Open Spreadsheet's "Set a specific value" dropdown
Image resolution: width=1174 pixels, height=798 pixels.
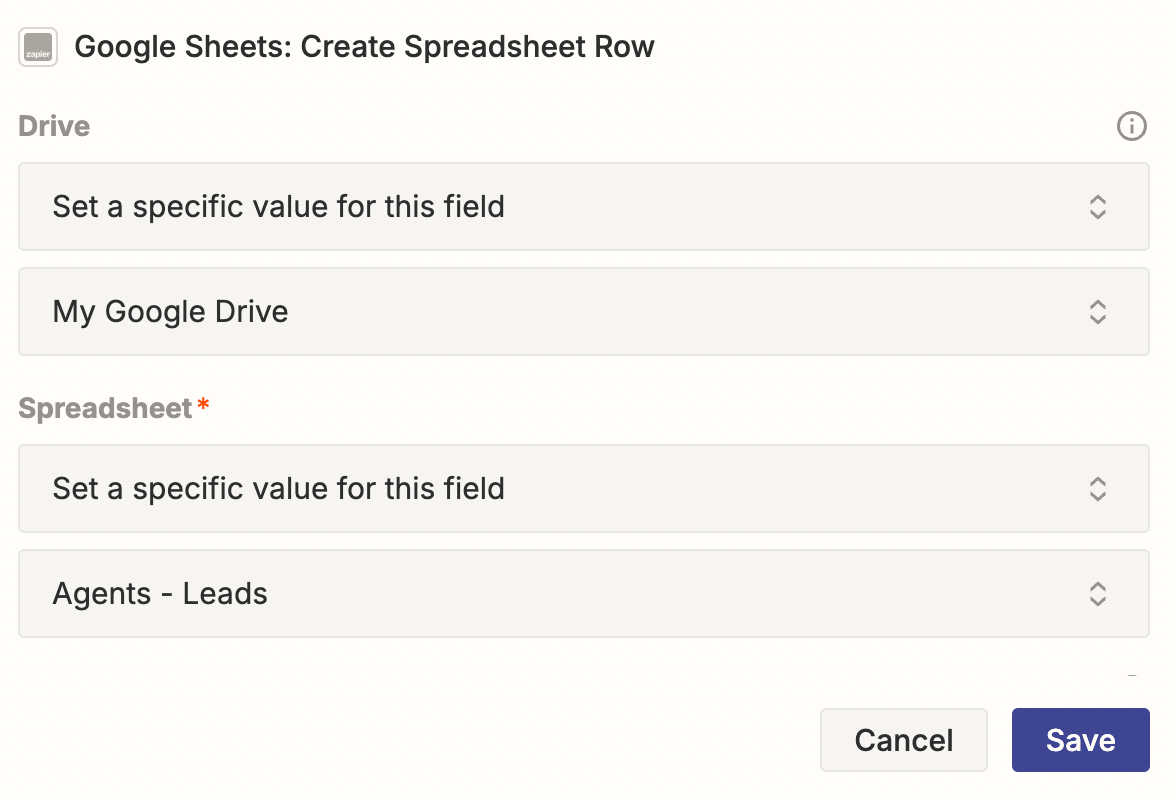coord(583,489)
